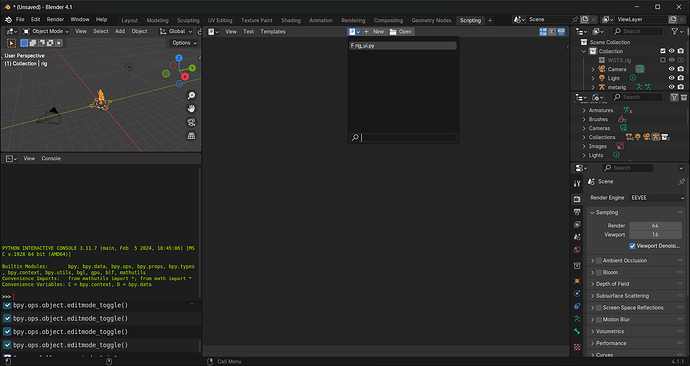Click the text editor line numbers toggle icon
This screenshot has width=690, height=366.
[543, 32]
